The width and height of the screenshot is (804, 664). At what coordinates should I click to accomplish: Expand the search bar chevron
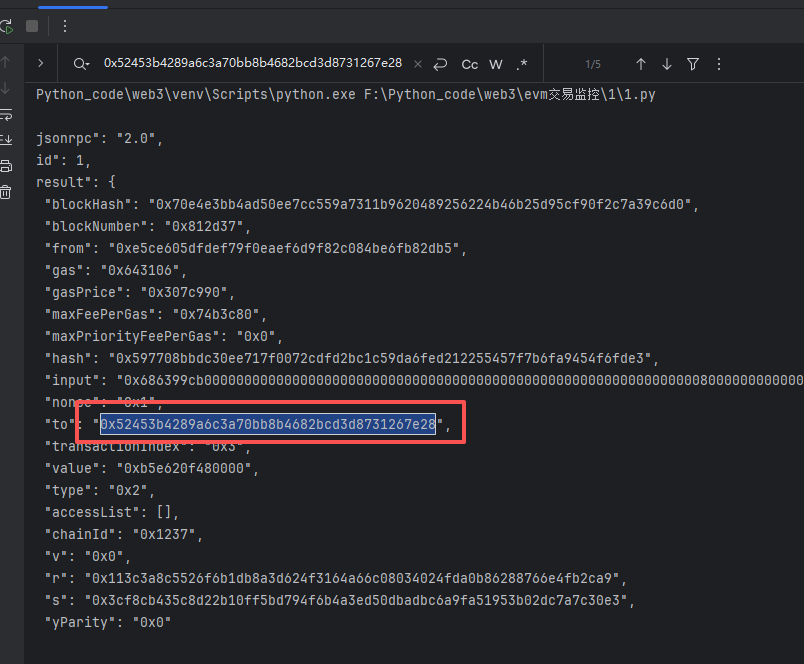[x=41, y=63]
